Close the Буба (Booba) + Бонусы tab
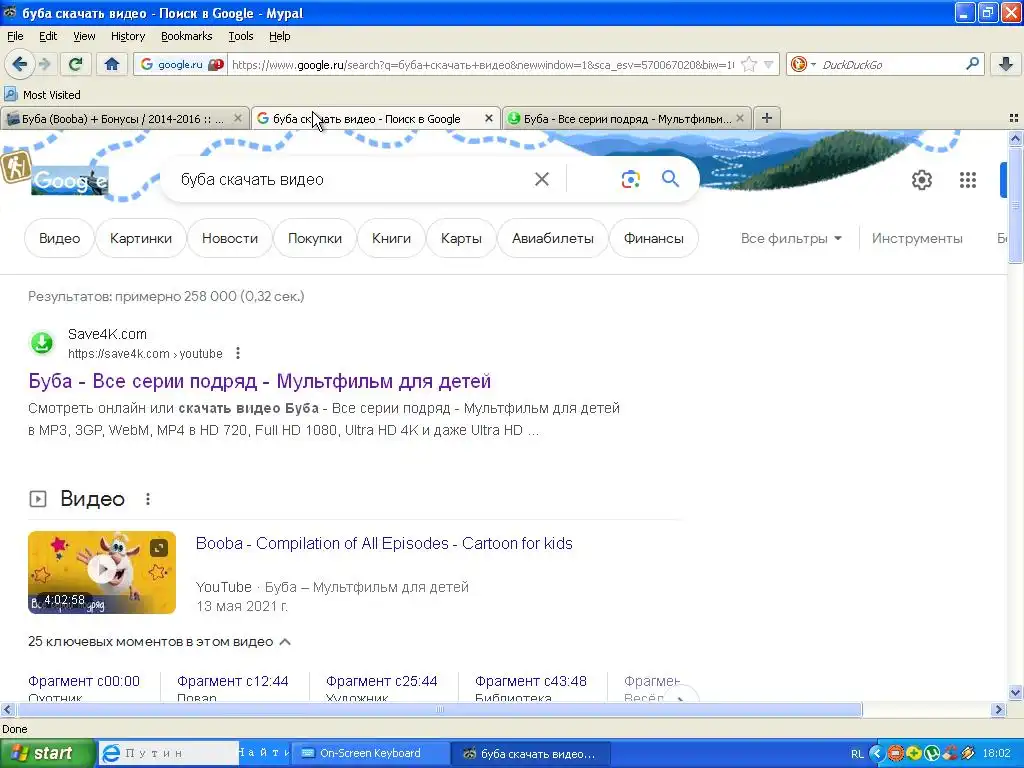1024x768 pixels. pyautogui.click(x=238, y=118)
